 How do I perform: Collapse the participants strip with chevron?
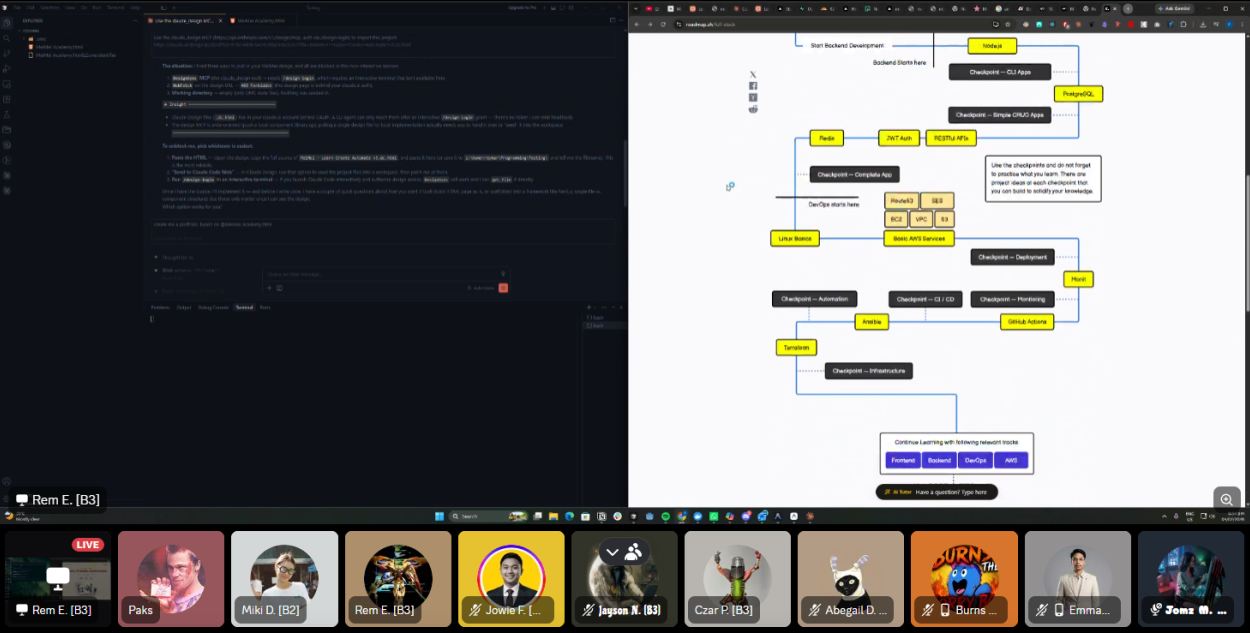612,552
